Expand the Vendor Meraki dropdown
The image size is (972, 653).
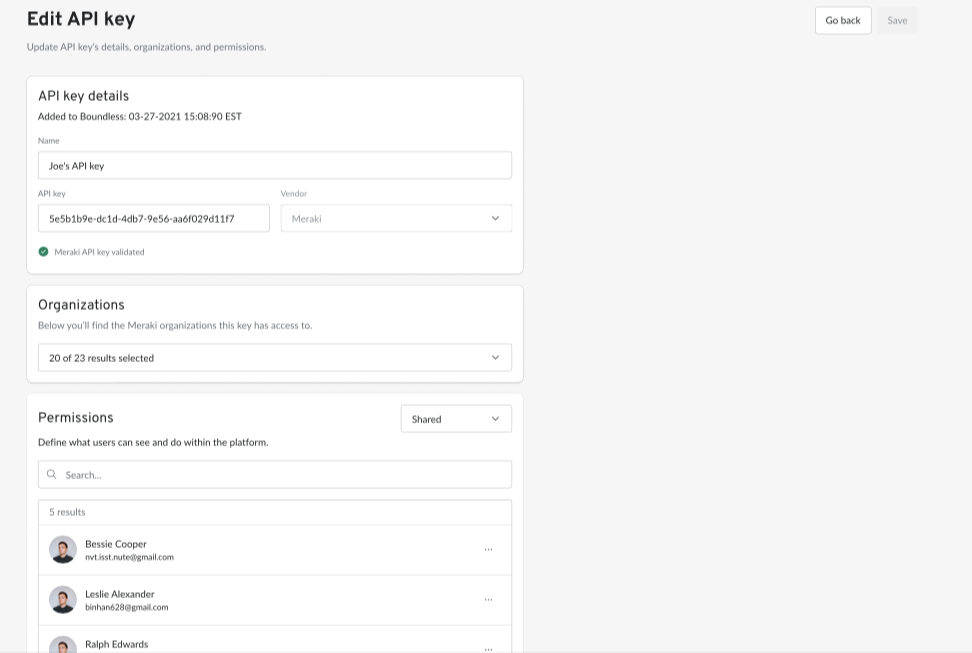click(x=396, y=218)
